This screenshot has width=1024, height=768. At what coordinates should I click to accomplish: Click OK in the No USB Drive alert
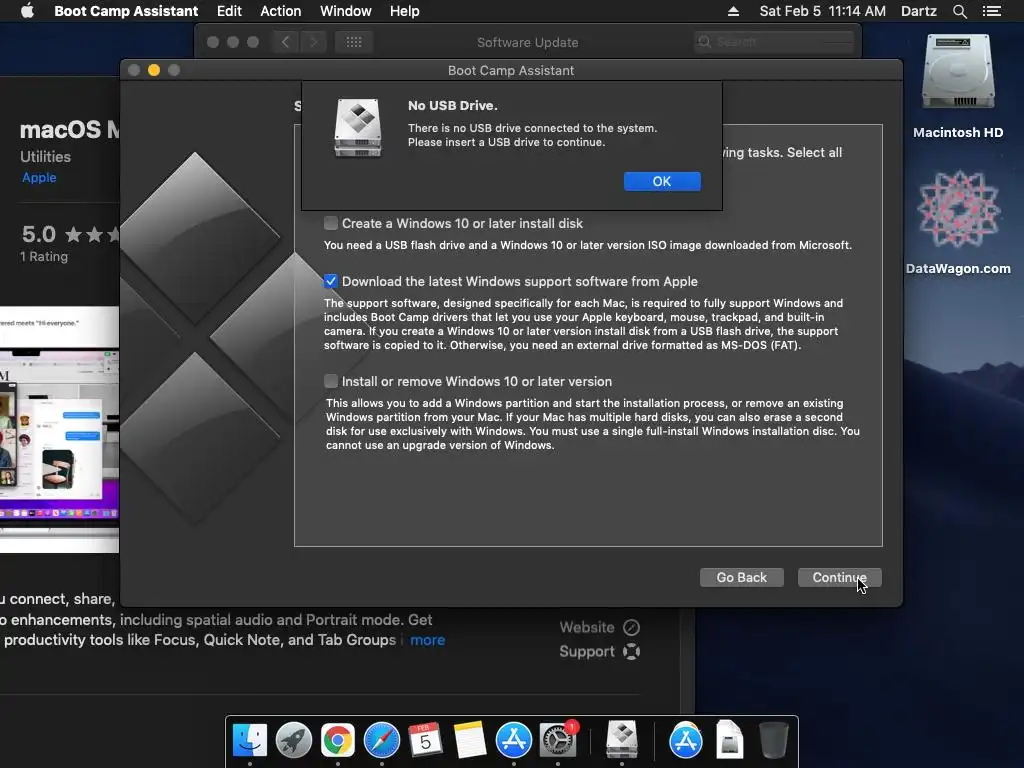662,182
